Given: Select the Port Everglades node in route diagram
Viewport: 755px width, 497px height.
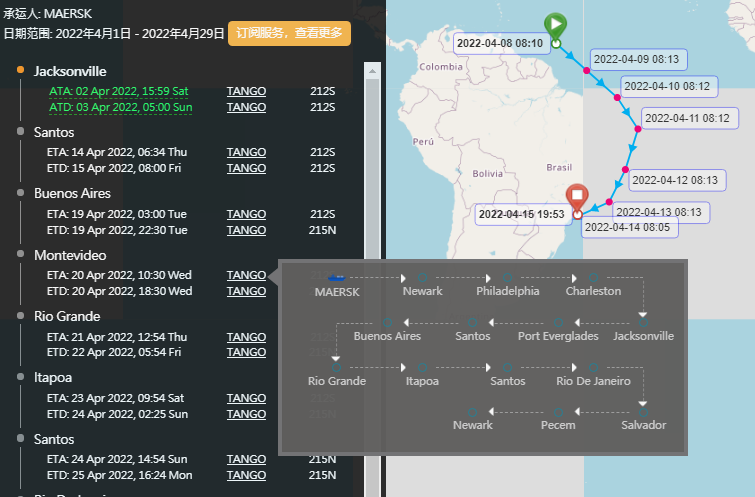Looking at the screenshot, I should click(x=557, y=321).
